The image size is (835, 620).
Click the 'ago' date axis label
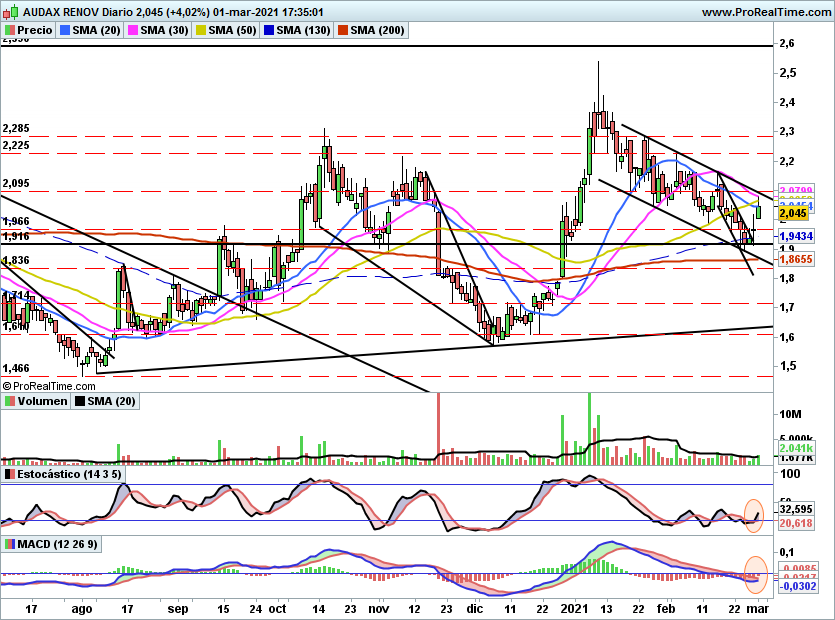81,609
